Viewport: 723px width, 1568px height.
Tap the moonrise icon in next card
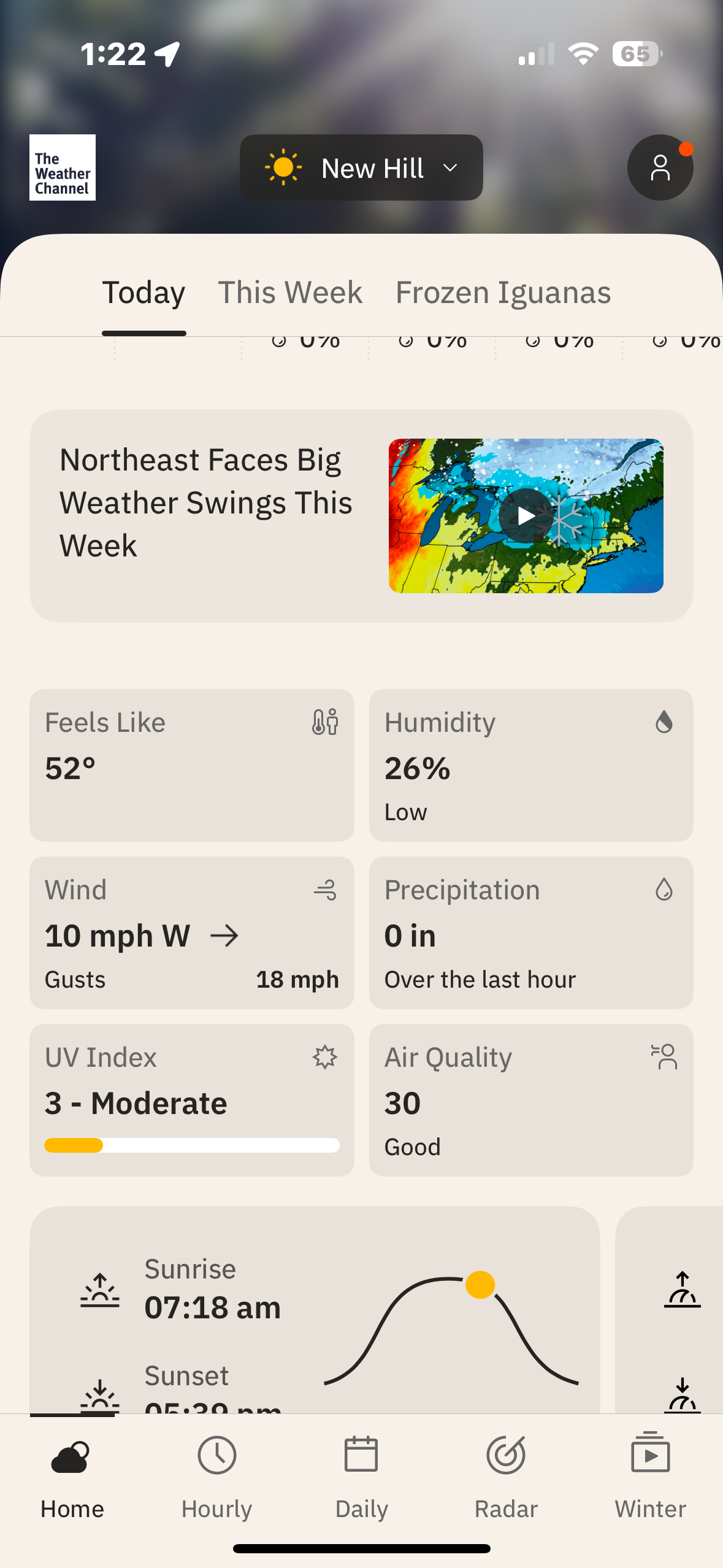[682, 1290]
